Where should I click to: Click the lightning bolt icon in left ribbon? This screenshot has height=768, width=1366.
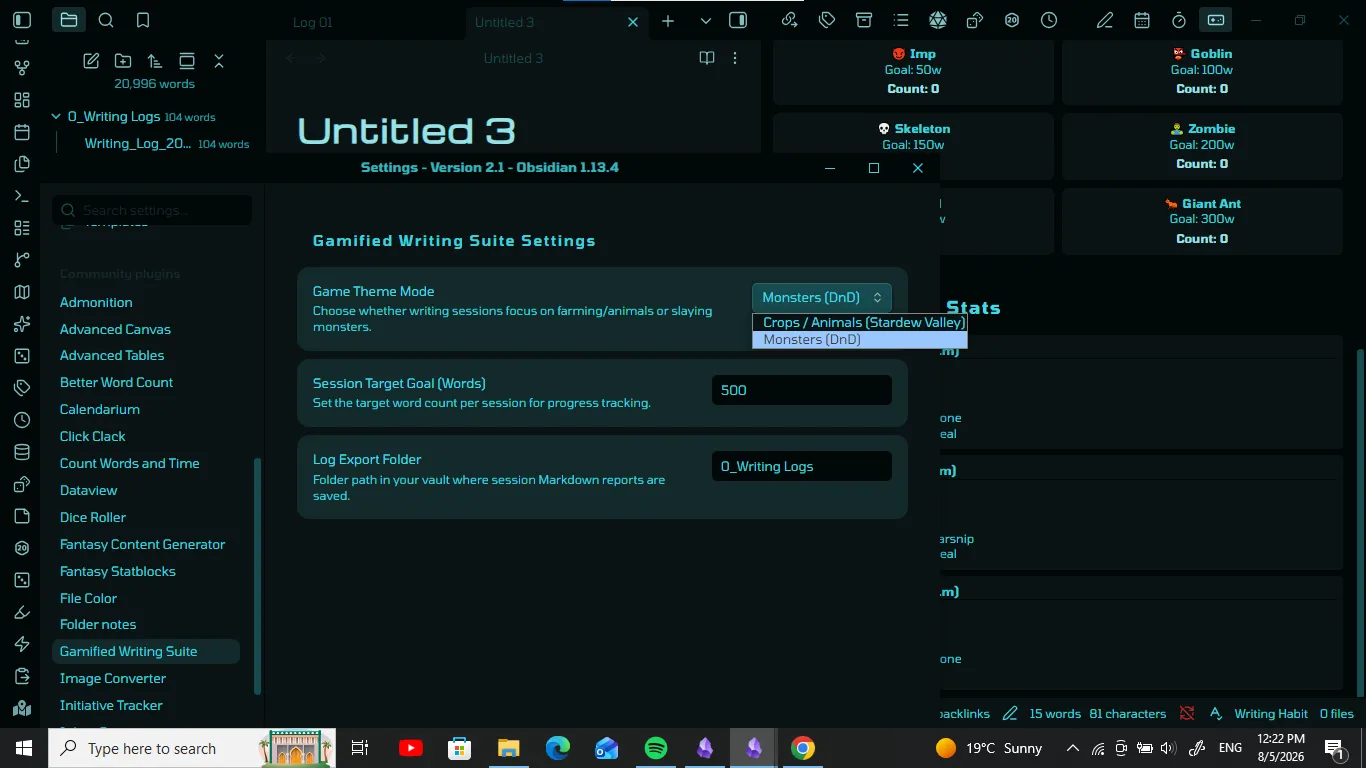[x=22, y=644]
